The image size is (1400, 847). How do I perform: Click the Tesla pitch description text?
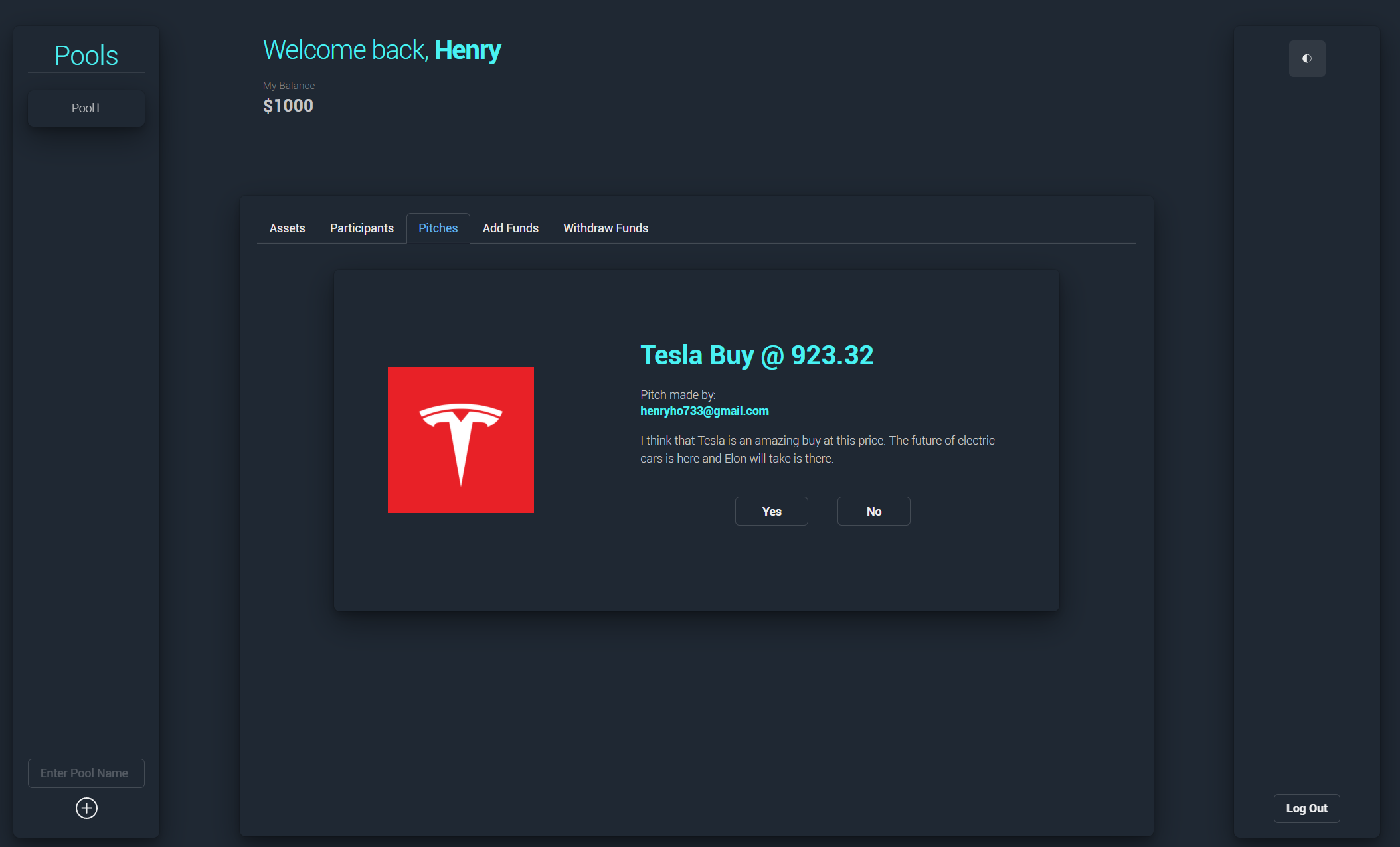click(817, 449)
